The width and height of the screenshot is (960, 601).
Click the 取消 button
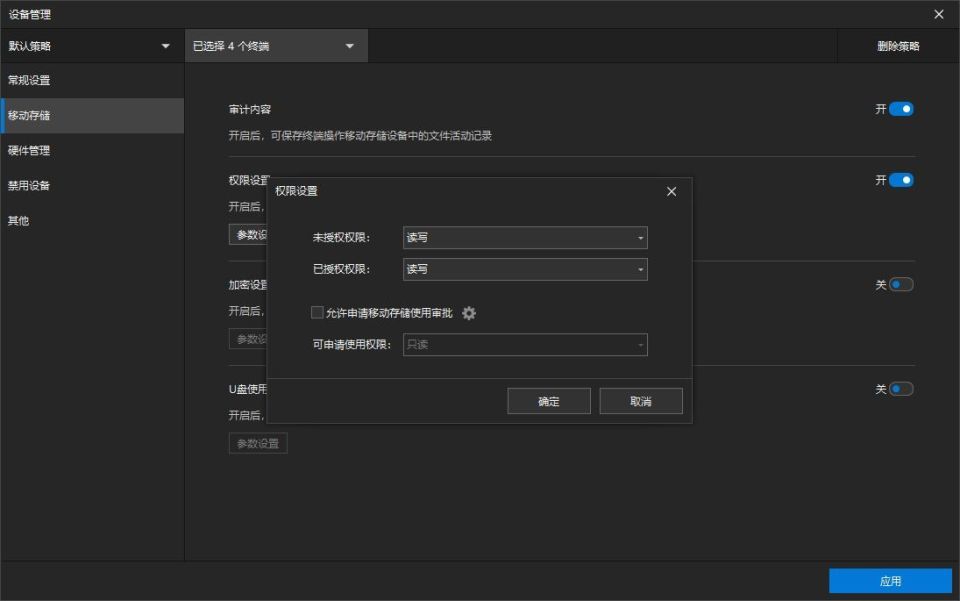[x=641, y=401]
